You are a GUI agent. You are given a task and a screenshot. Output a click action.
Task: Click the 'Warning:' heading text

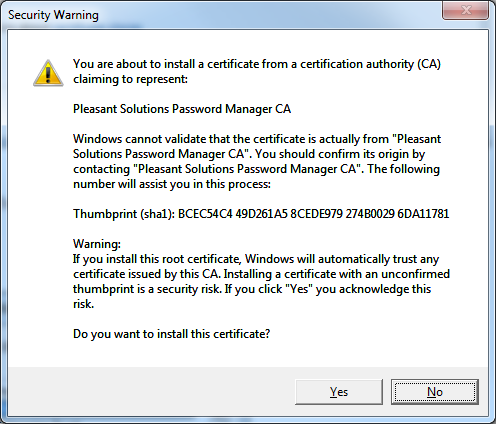point(97,244)
